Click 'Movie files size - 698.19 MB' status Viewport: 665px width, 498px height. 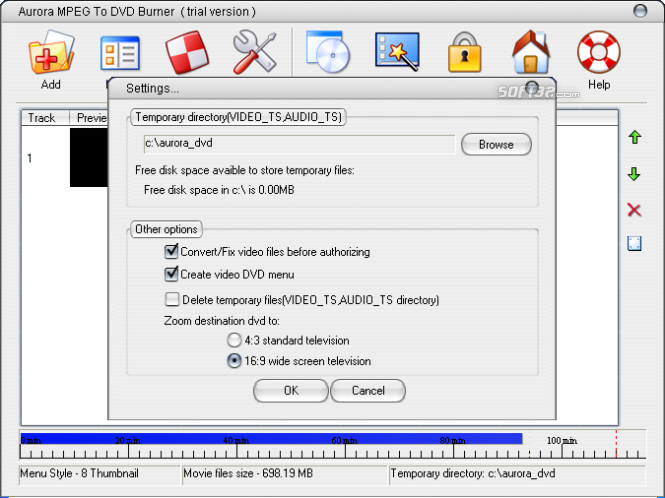click(x=248, y=473)
